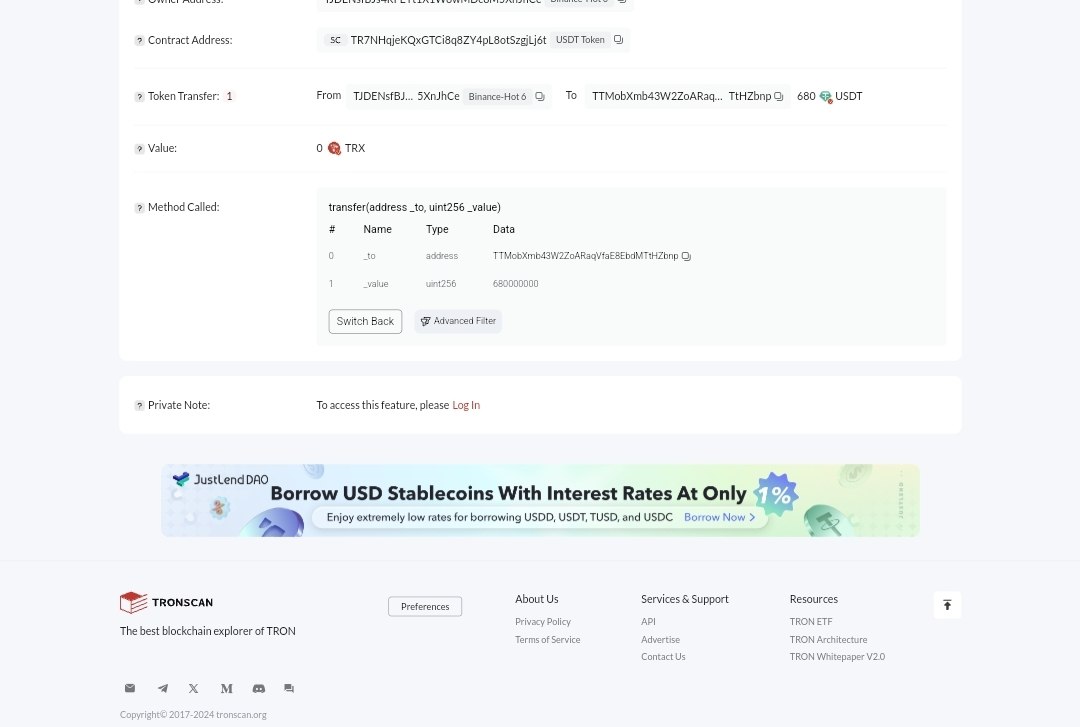
Task: Click the email icon in footer
Action: point(130,688)
